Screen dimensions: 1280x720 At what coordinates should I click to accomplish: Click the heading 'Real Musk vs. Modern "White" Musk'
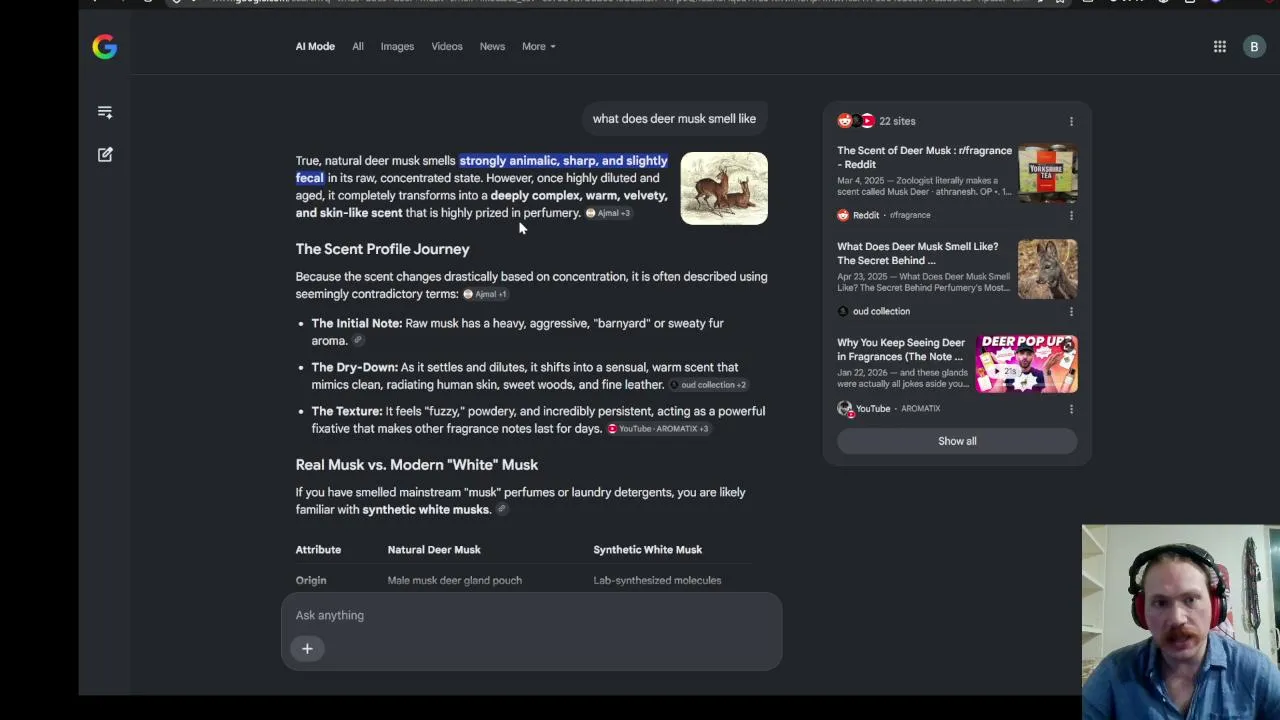click(x=417, y=465)
